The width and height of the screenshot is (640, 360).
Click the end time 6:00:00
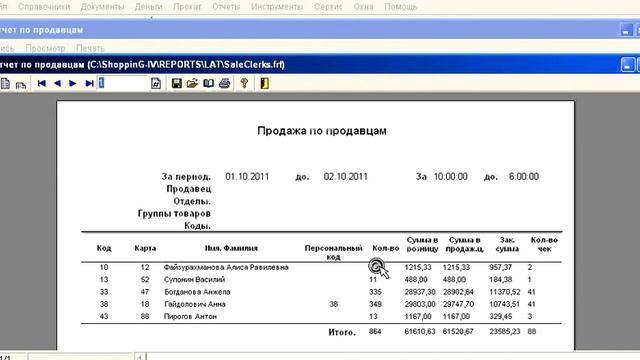tap(524, 177)
